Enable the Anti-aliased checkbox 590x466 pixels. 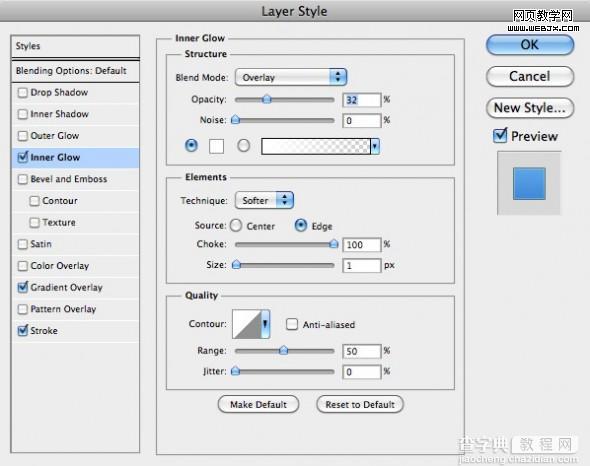[x=292, y=324]
